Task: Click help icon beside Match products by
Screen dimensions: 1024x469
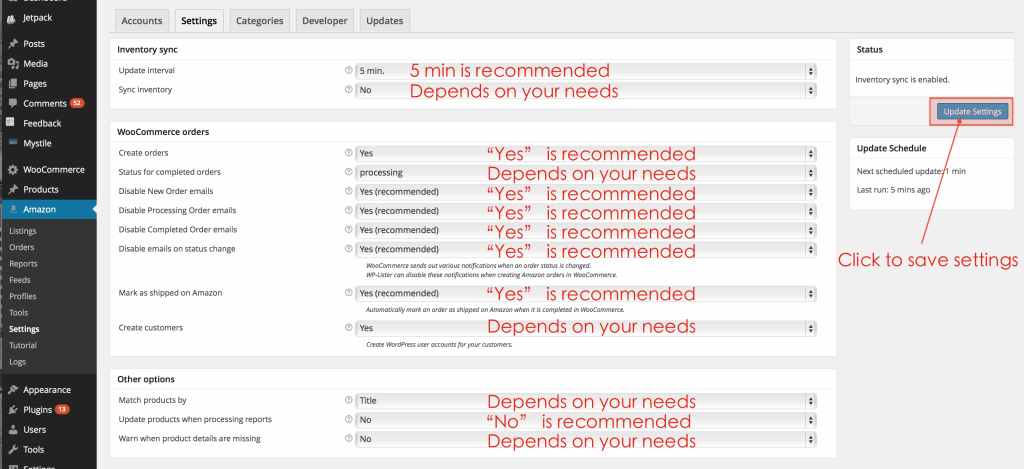Action: point(348,400)
